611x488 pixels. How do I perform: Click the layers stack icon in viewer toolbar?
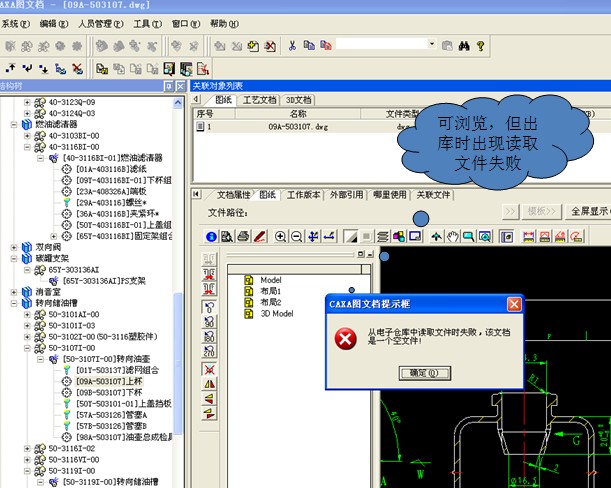pyautogui.click(x=383, y=237)
